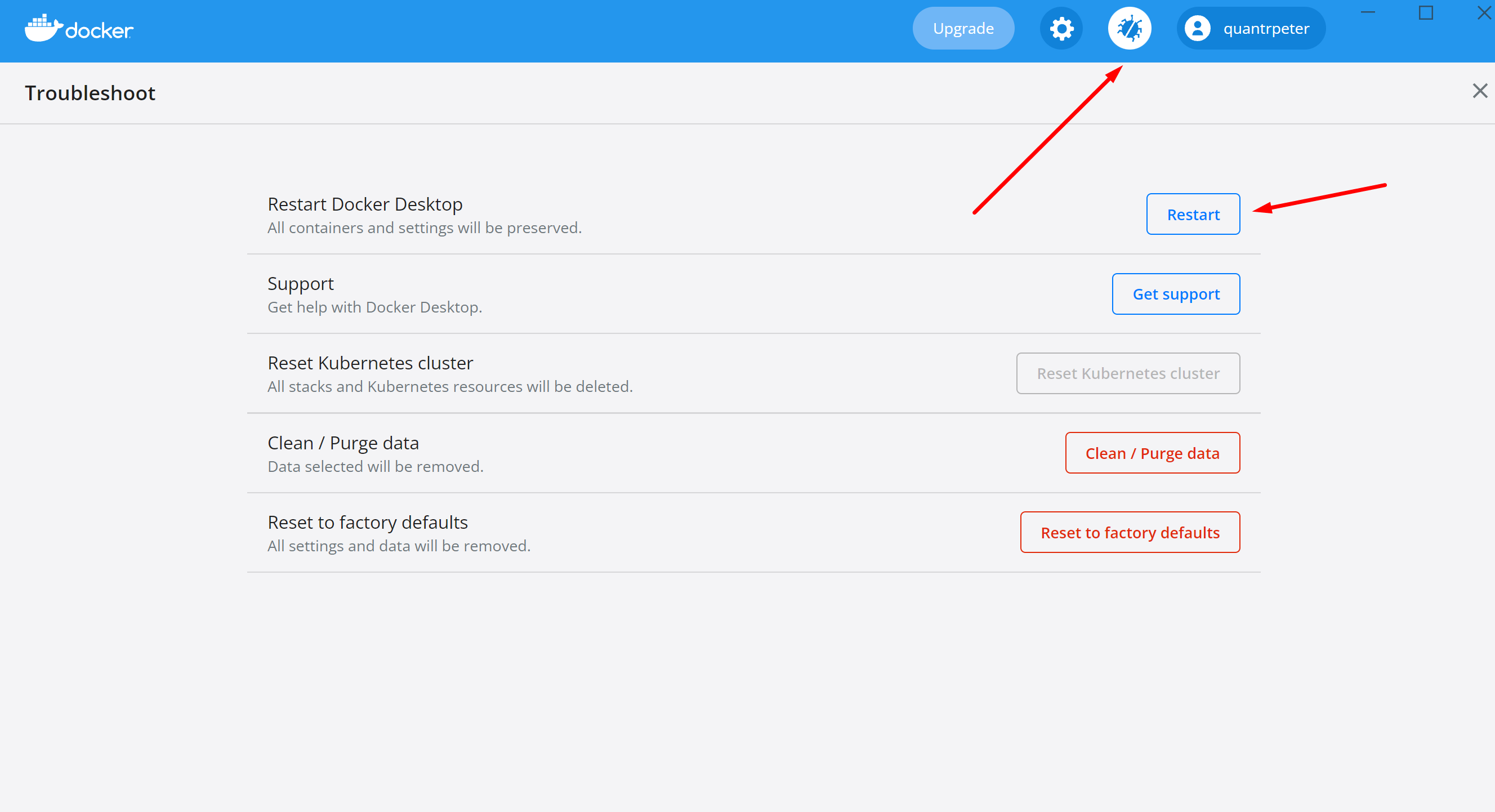Click the Get support button
Viewport: 1495px width, 812px height.
(x=1176, y=295)
